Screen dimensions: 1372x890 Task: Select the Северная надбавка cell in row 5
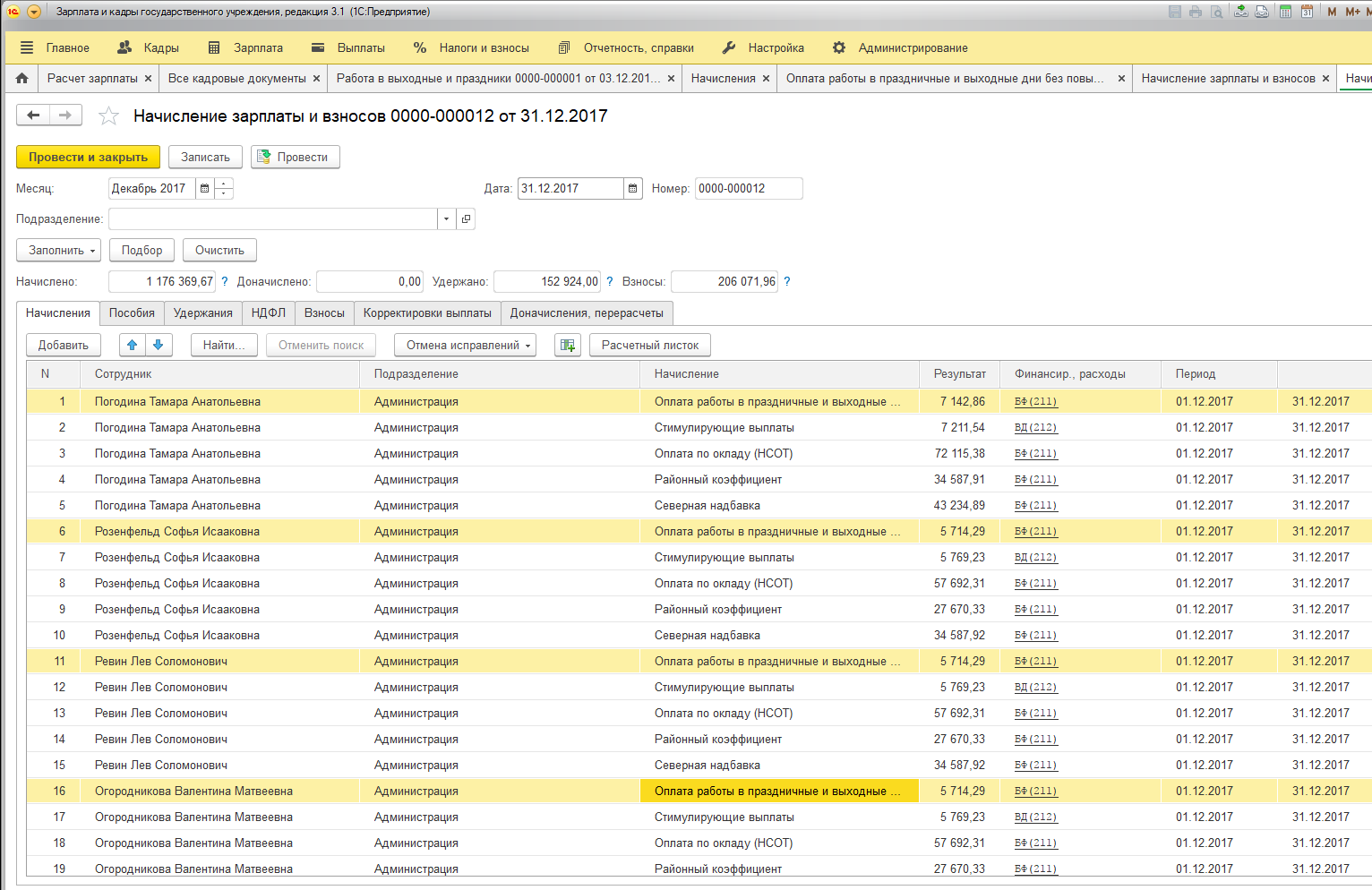click(779, 505)
